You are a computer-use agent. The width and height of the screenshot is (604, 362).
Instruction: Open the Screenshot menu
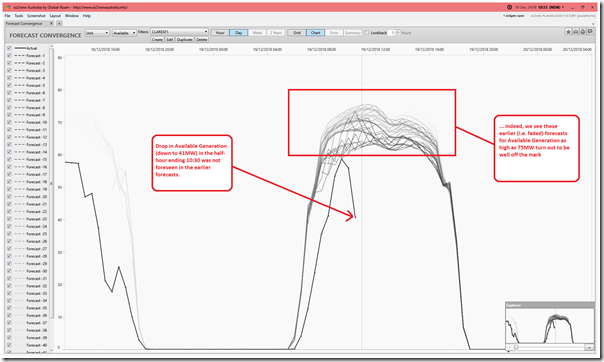[36, 16]
